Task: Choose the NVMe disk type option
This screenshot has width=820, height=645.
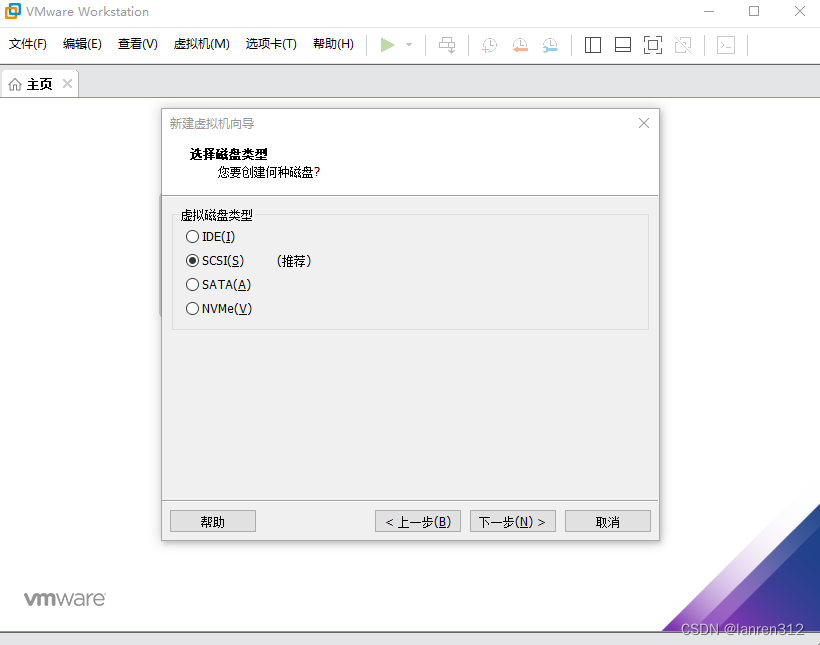Action: click(x=193, y=309)
